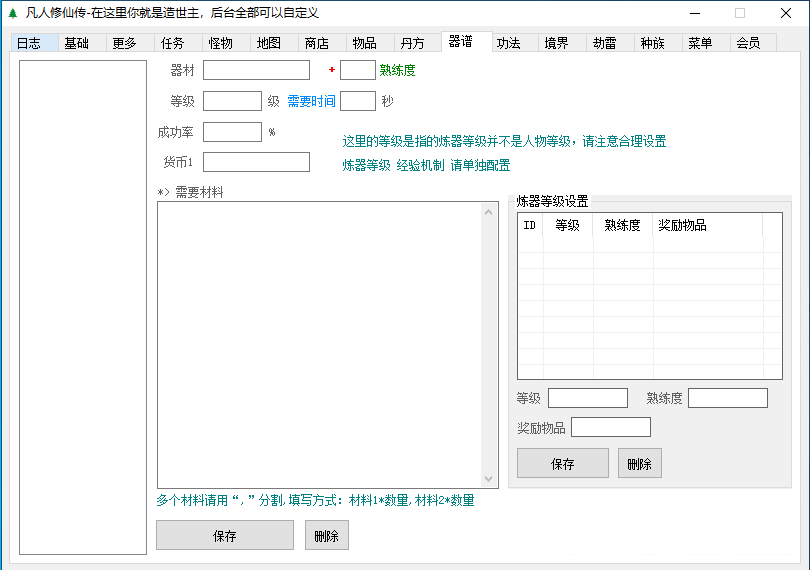The image size is (810, 570).
Task: Close the 凡人修仙传 window
Action: pyautogui.click(x=786, y=13)
